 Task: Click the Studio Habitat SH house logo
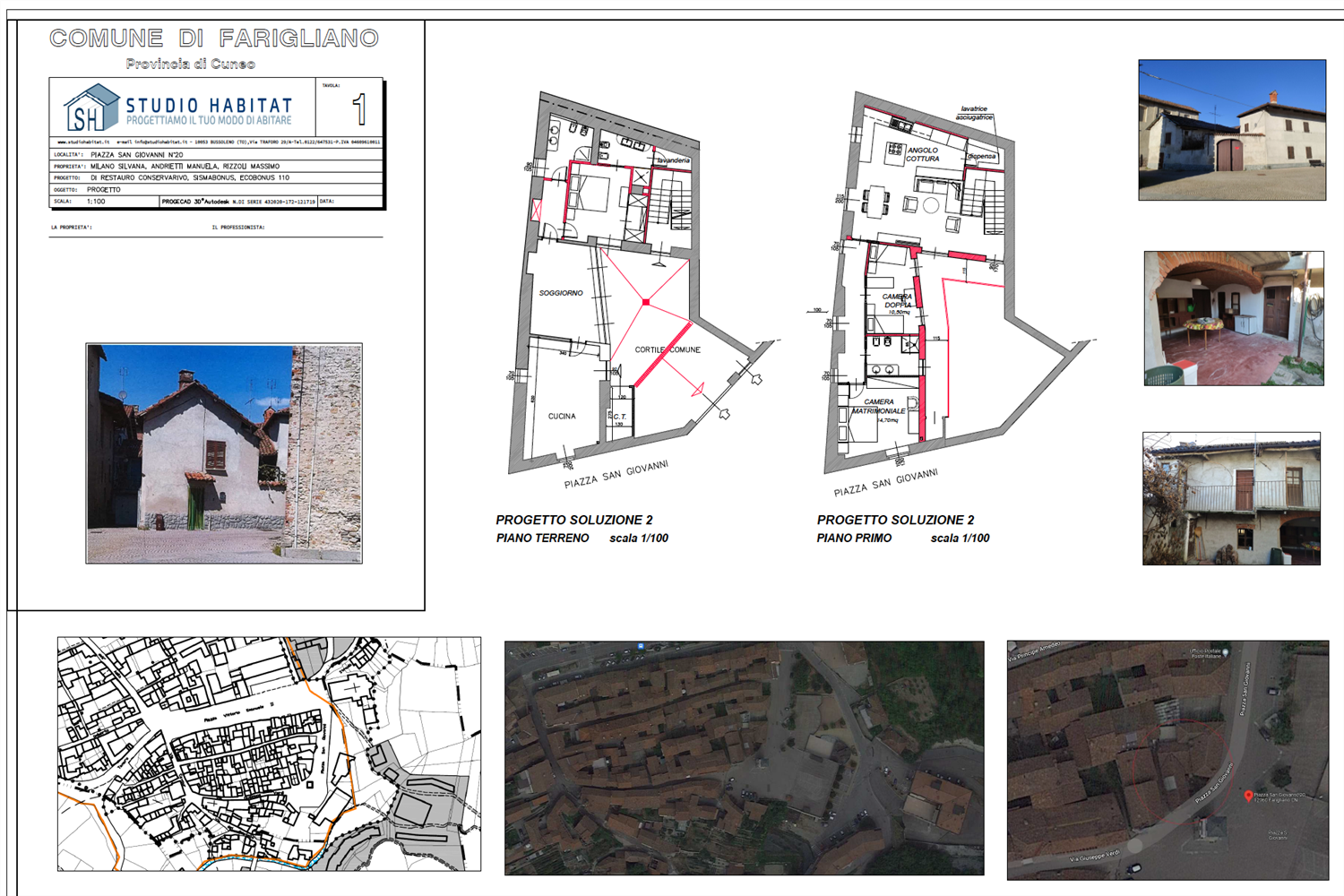pyautogui.click(x=91, y=108)
